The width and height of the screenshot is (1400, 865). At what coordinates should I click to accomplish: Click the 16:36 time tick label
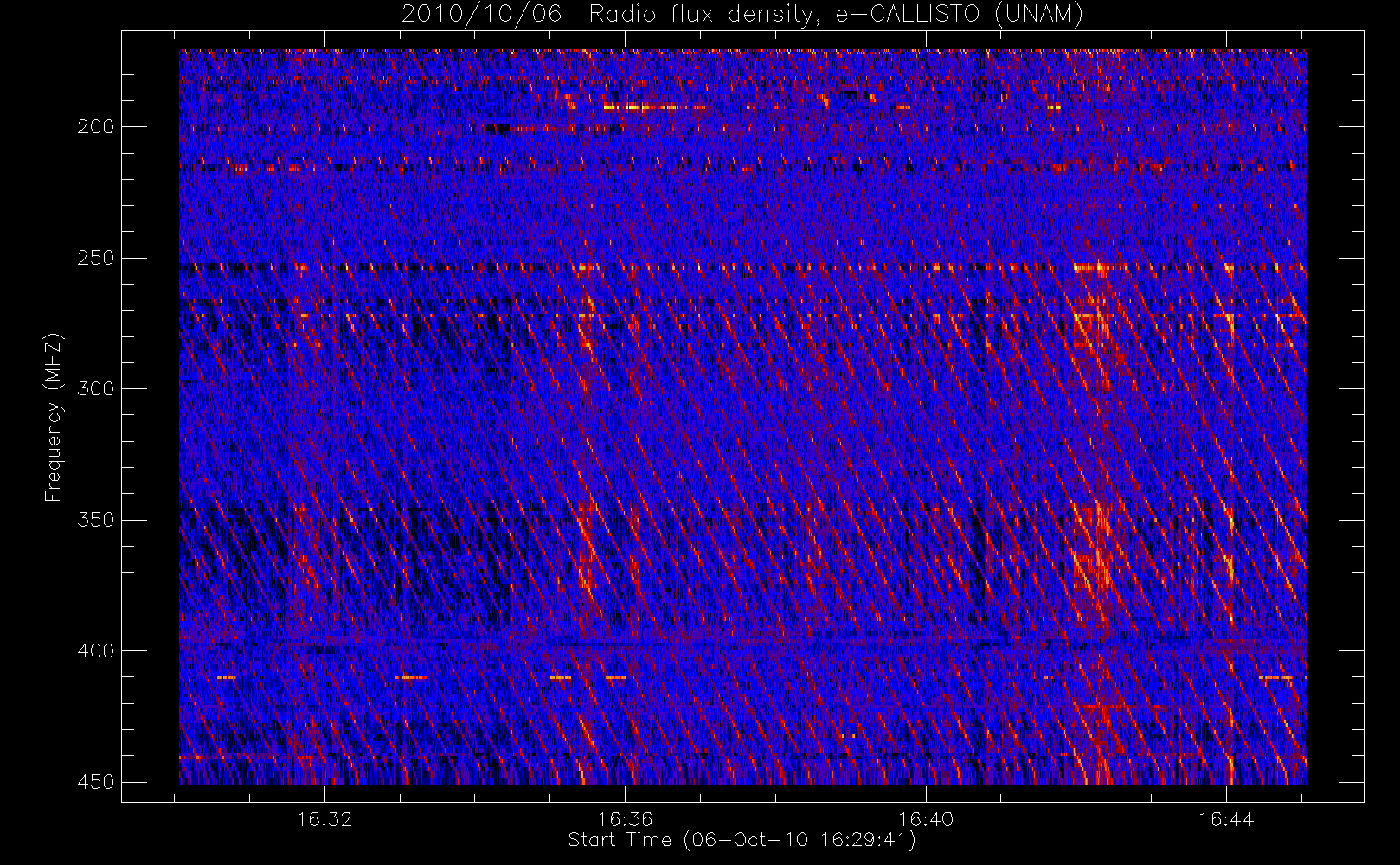tap(625, 819)
